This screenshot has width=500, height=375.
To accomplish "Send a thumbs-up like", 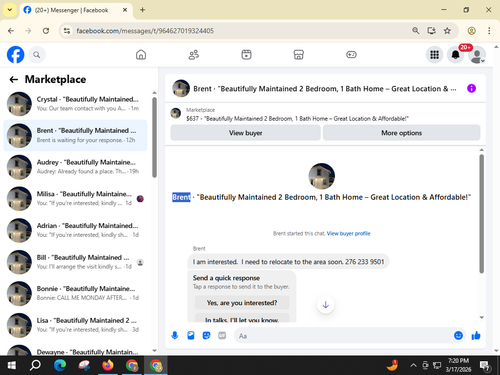I will click(x=476, y=335).
